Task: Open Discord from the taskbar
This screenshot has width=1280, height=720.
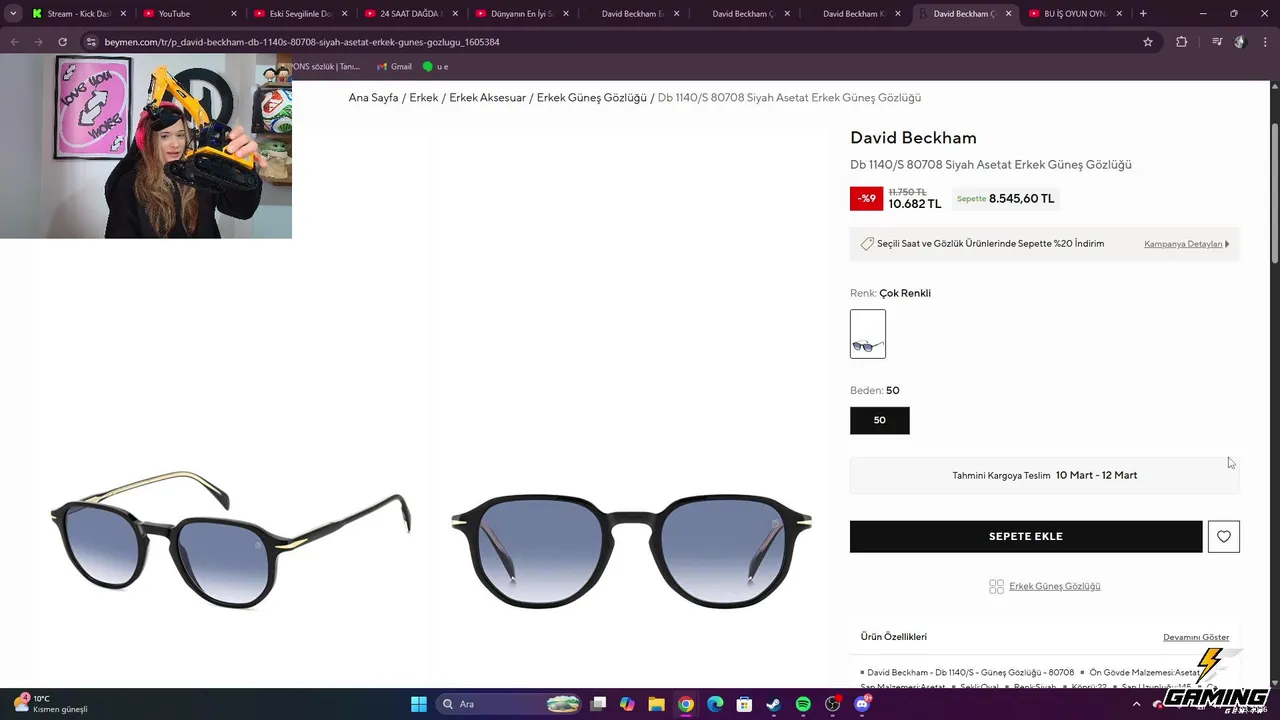Action: click(862, 704)
